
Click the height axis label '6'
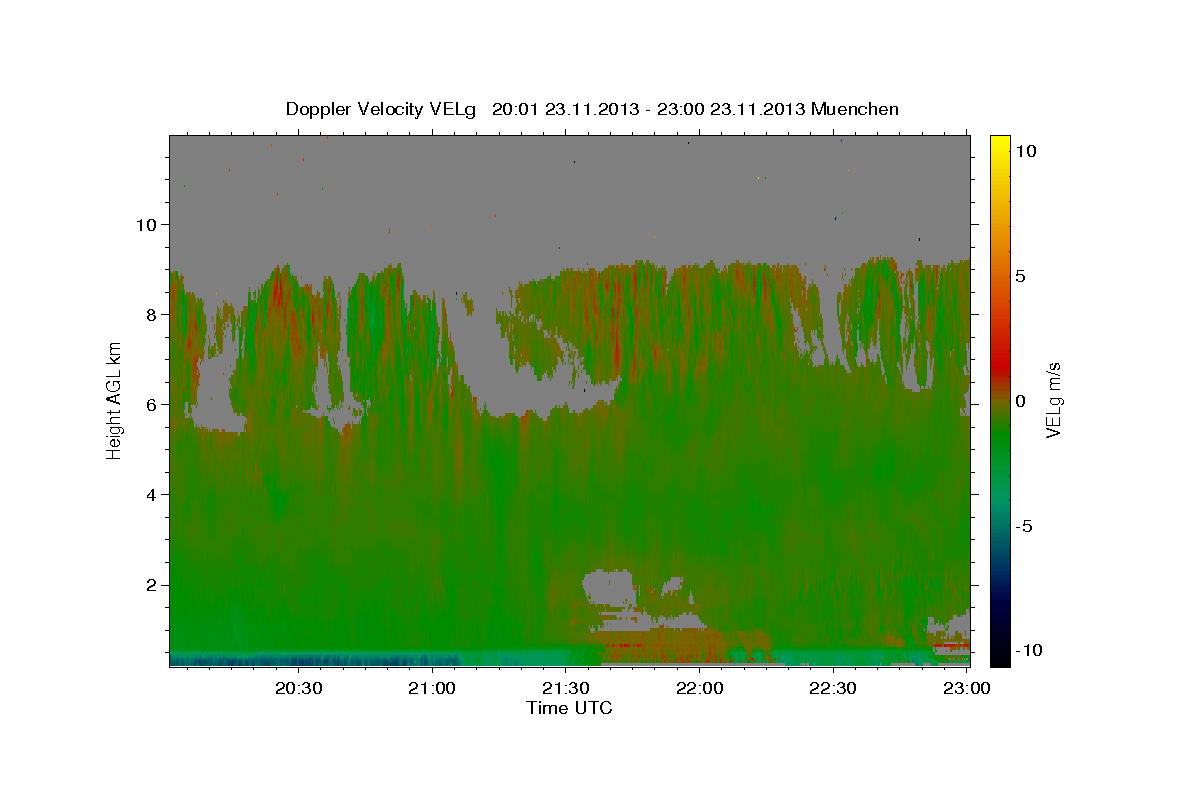[x=150, y=404]
